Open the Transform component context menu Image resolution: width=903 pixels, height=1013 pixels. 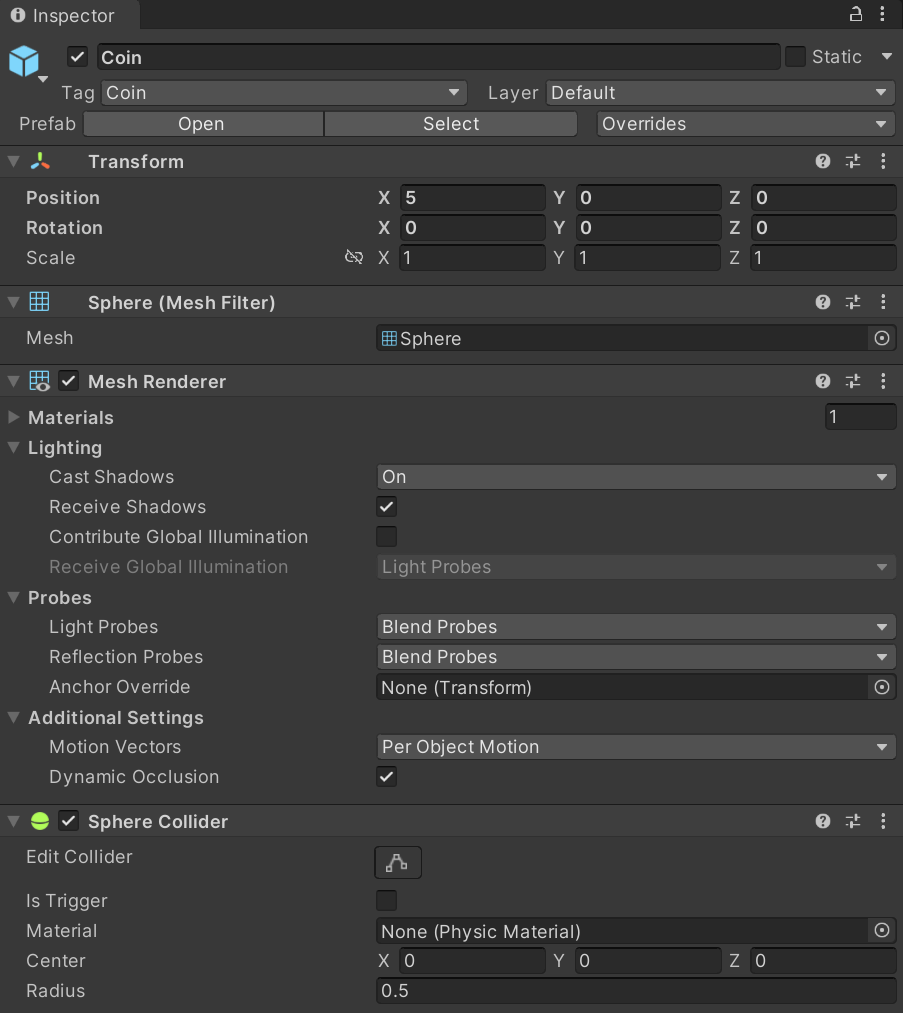[x=883, y=161]
